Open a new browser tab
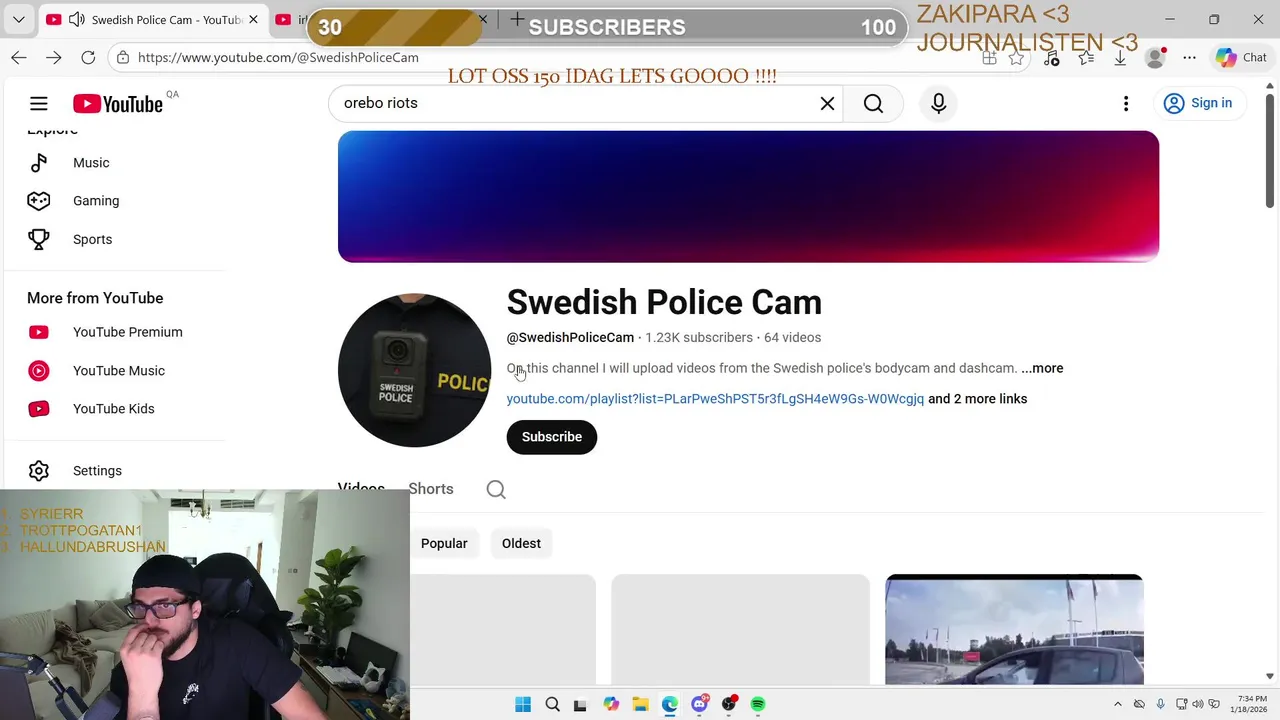This screenshot has width=1280, height=720. [x=517, y=19]
